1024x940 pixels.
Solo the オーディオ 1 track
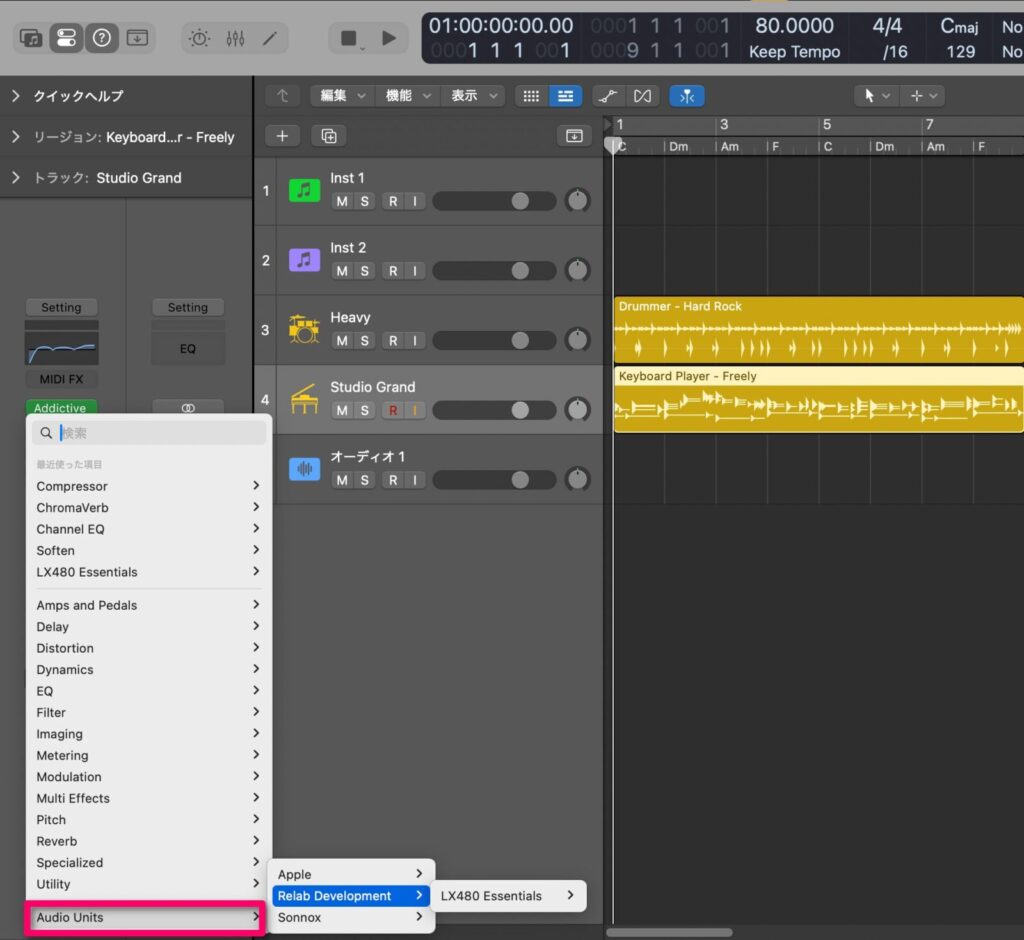tap(364, 480)
